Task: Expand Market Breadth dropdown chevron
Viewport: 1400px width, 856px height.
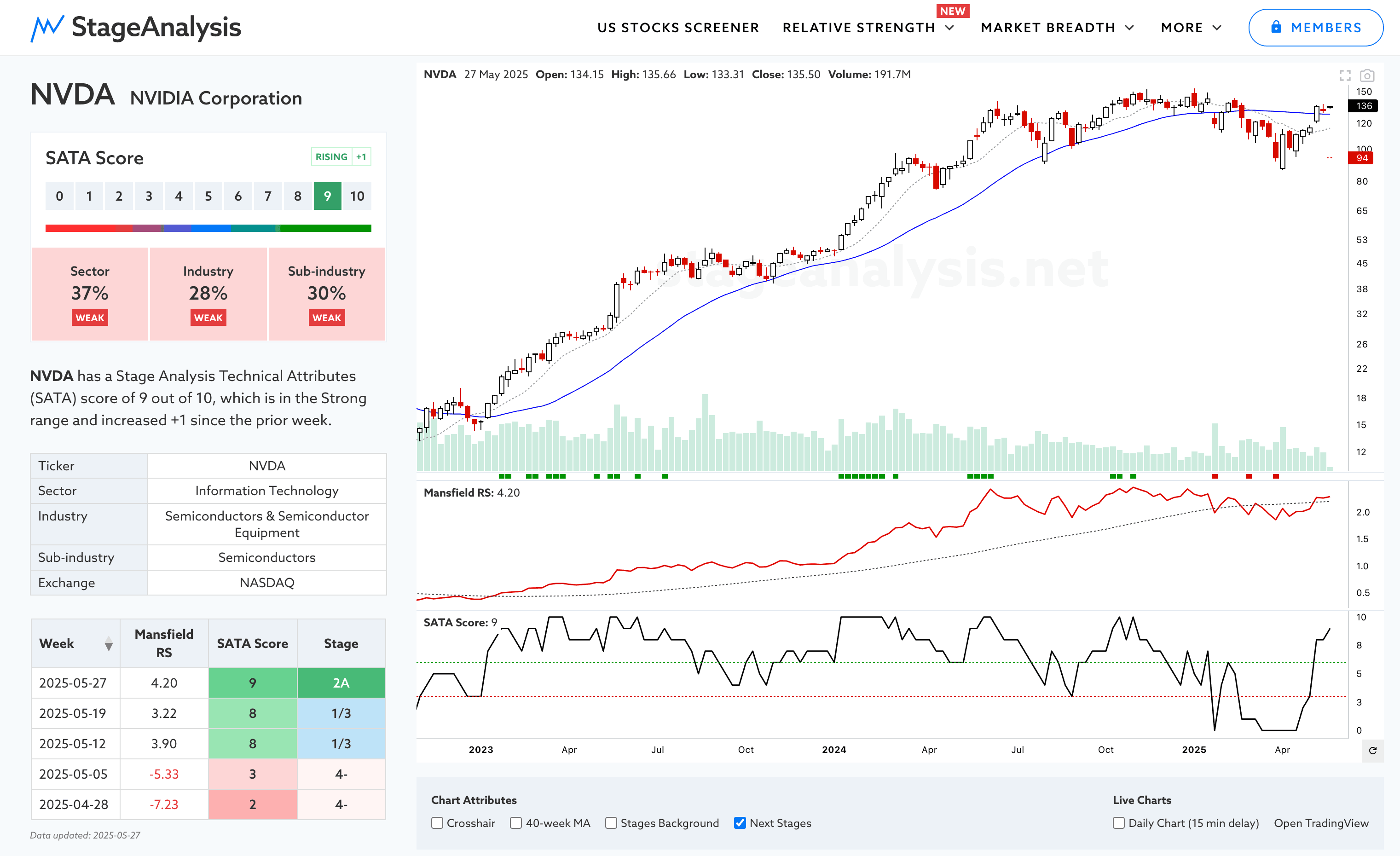Action: 1129,28
